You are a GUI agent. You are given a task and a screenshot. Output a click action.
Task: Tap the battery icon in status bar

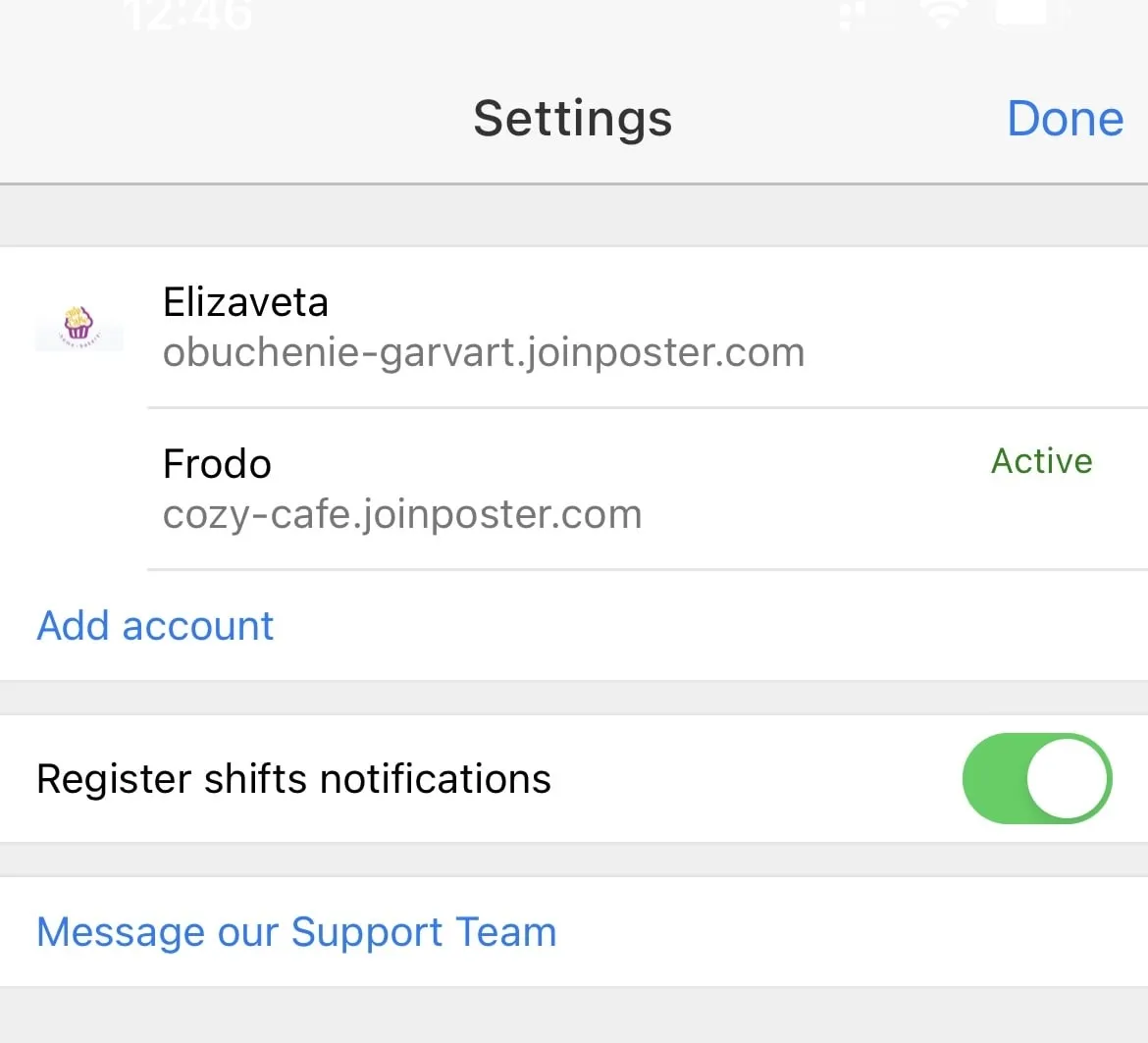pyautogui.click(x=1025, y=14)
